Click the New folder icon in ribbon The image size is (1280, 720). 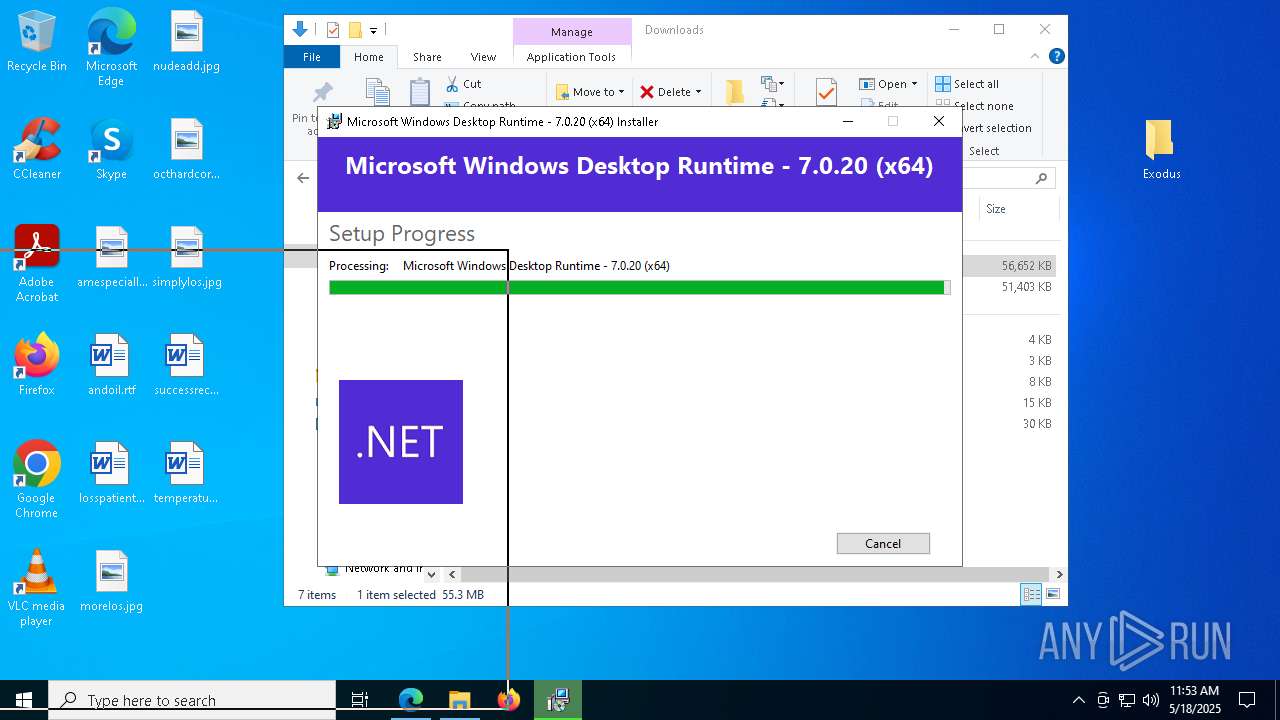tap(735, 92)
